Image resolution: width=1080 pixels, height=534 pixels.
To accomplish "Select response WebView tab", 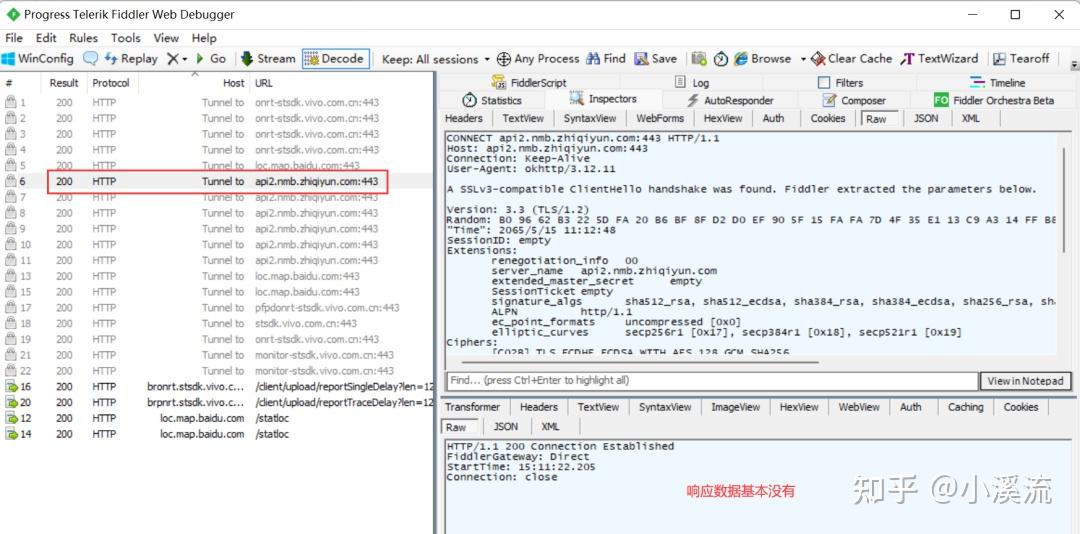I will point(858,407).
